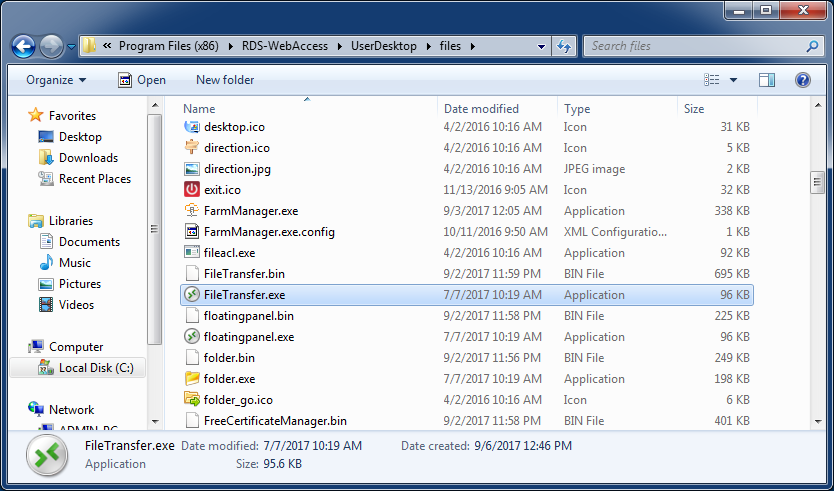Click the Change your view icon

tap(712, 80)
